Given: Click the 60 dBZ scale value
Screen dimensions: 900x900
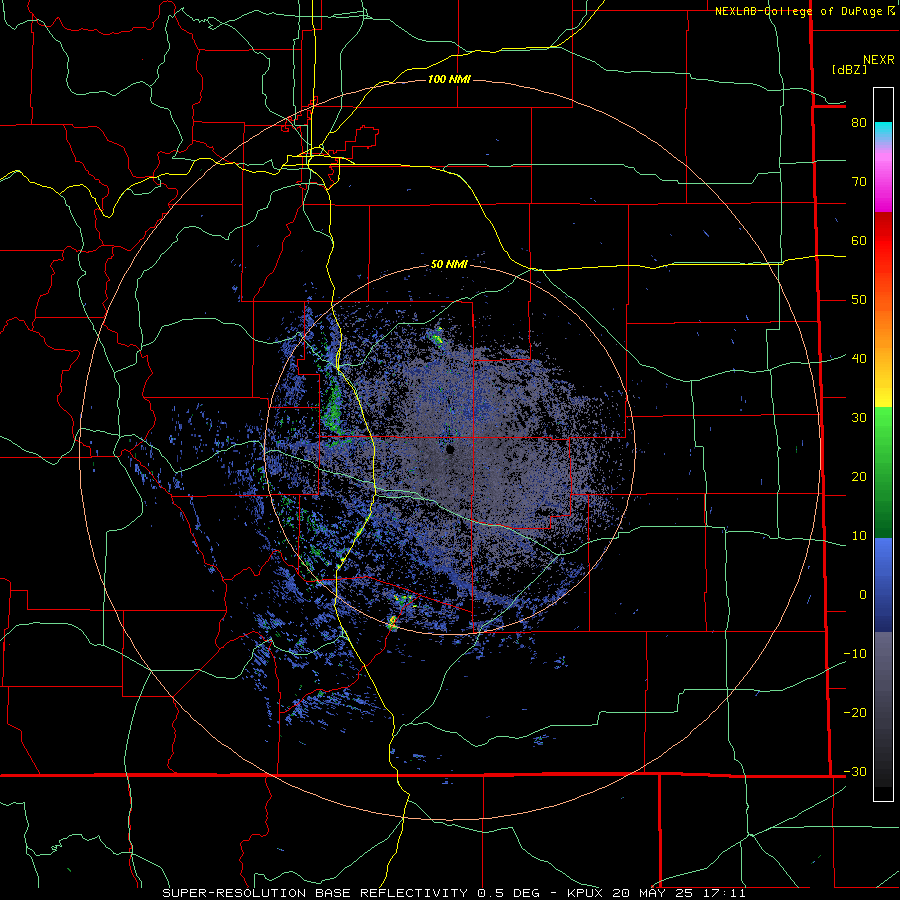Looking at the screenshot, I should (x=859, y=240).
